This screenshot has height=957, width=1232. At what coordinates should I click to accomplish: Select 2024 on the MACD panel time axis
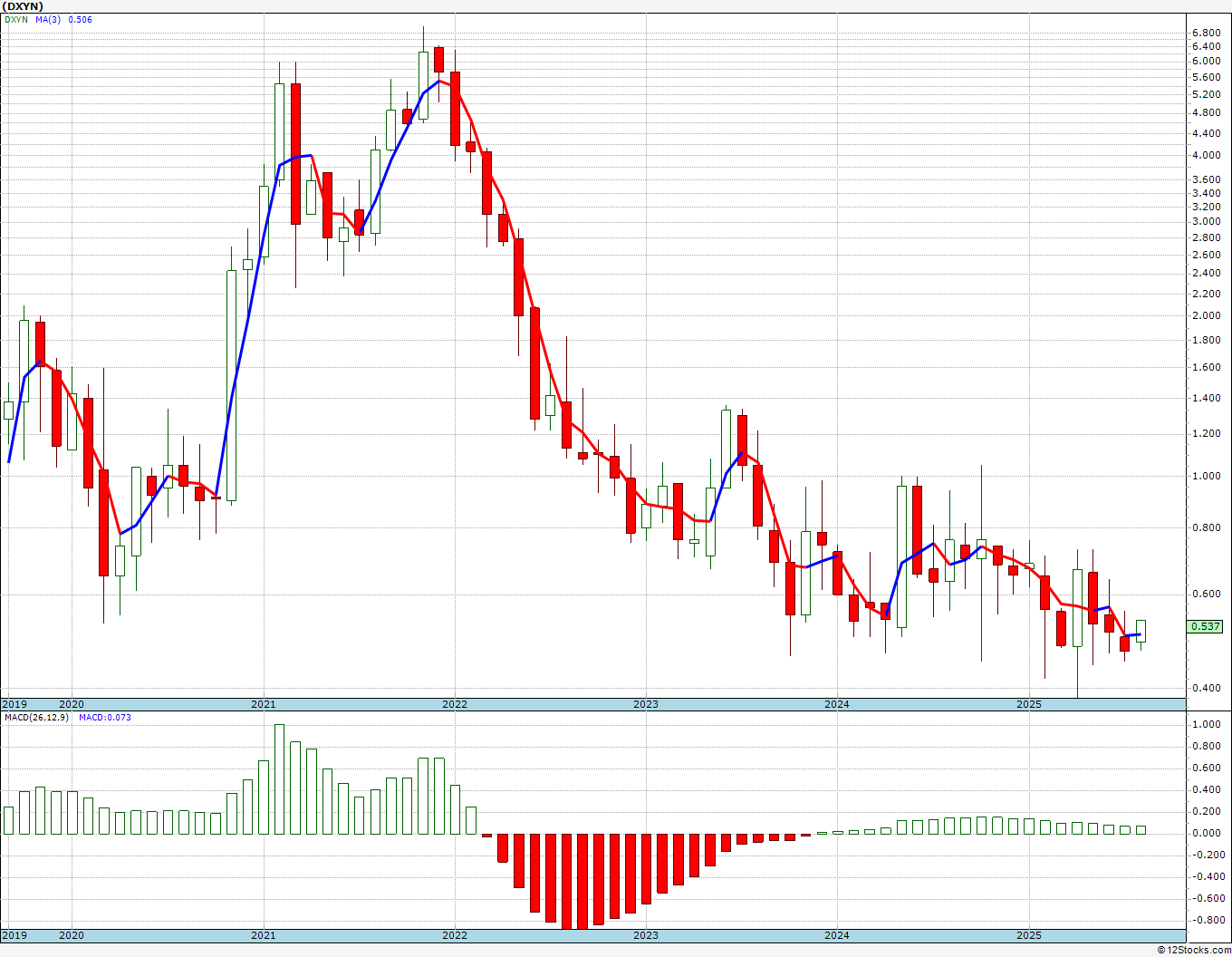(836, 935)
